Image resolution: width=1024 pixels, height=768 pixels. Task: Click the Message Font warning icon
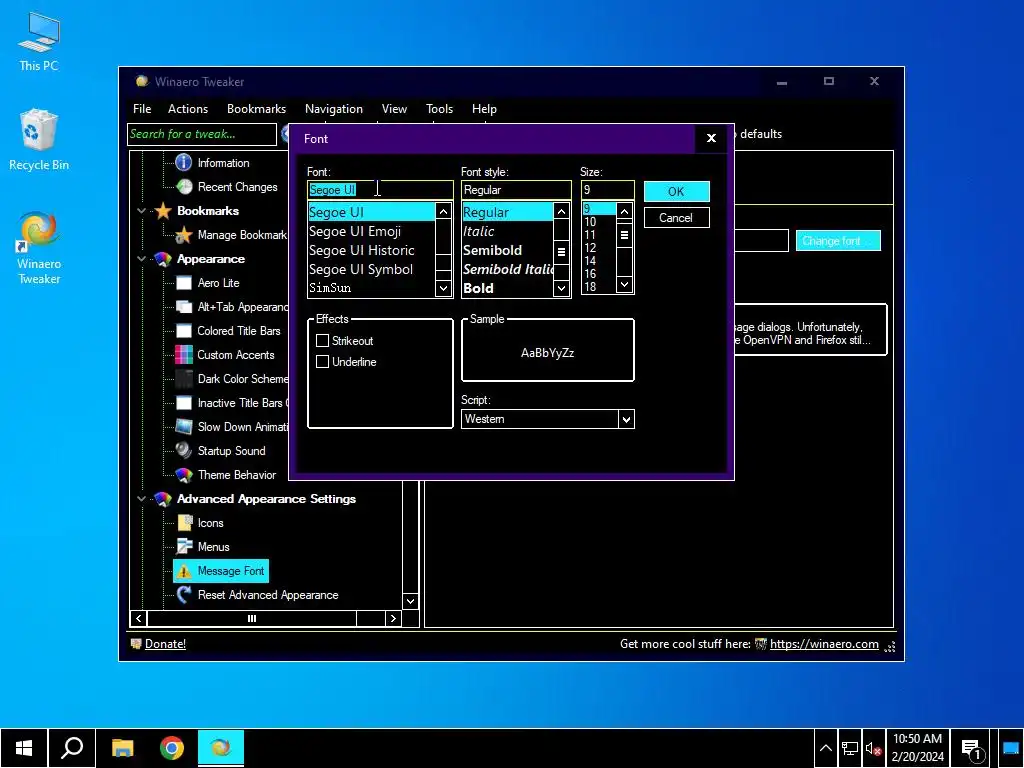click(184, 571)
